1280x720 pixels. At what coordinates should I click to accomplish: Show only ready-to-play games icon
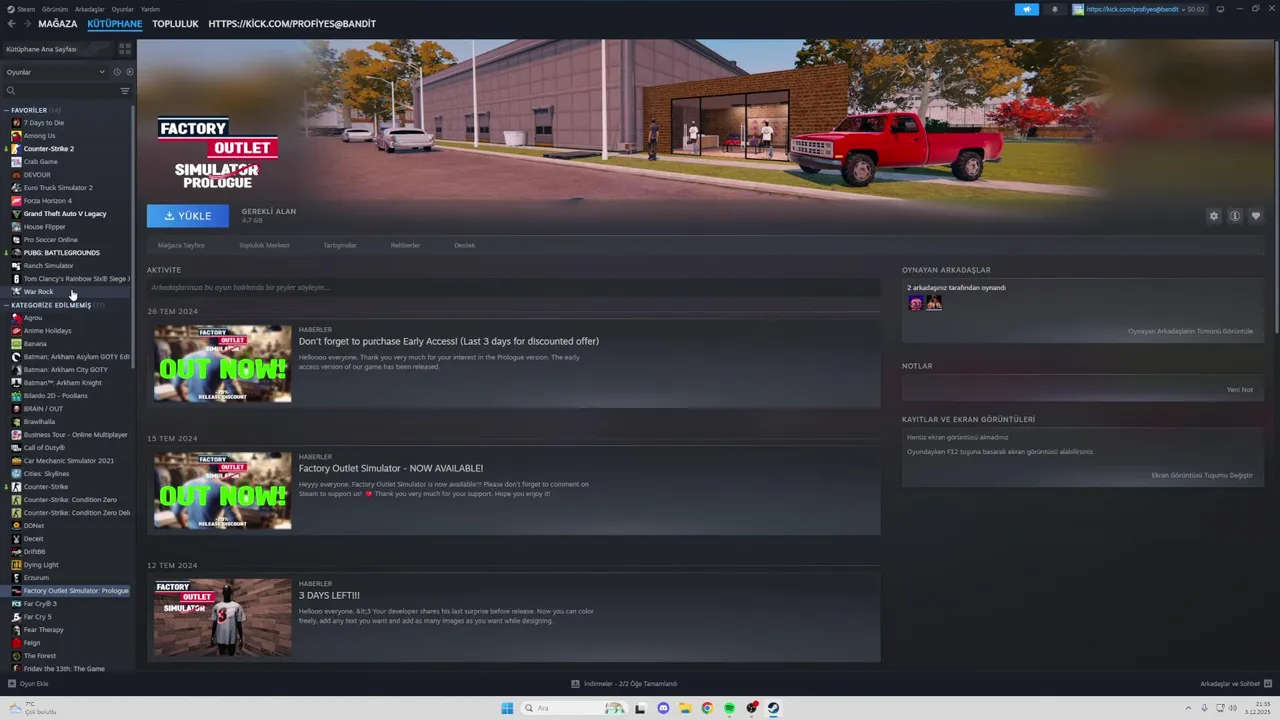[x=129, y=72]
